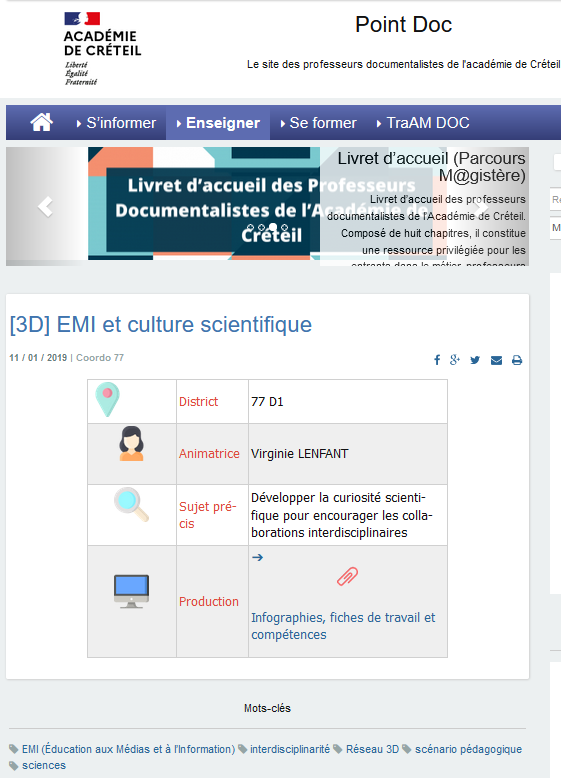Select the interdisciplinarité keyword tag
561x778 pixels.
tap(290, 749)
